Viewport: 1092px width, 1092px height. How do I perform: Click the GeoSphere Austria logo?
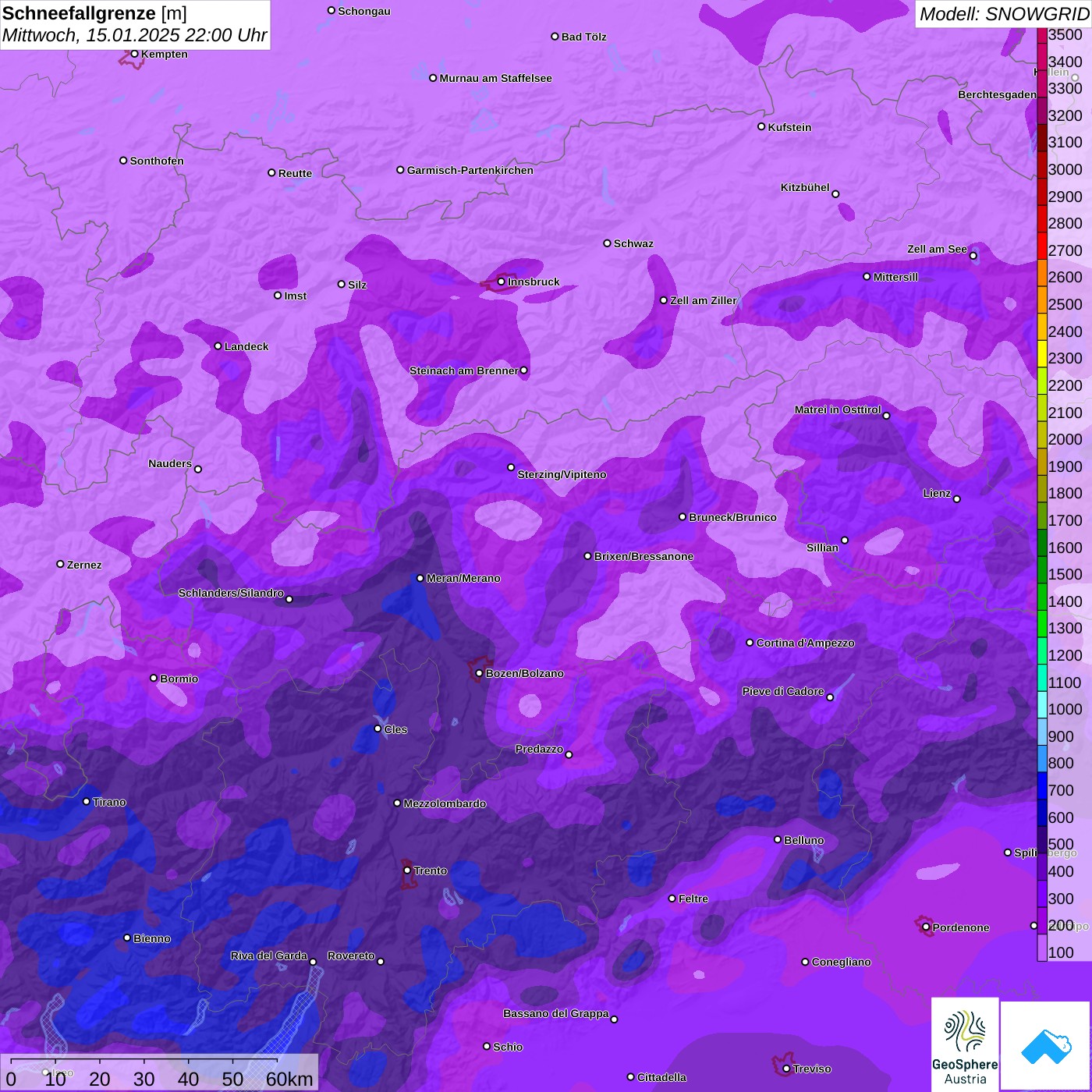tap(965, 1044)
